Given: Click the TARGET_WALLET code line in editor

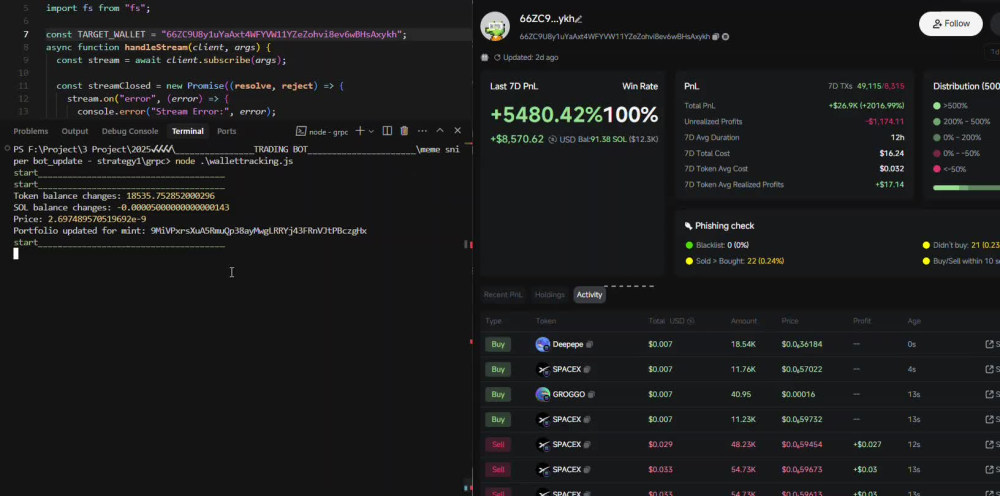Looking at the screenshot, I should coord(226,34).
